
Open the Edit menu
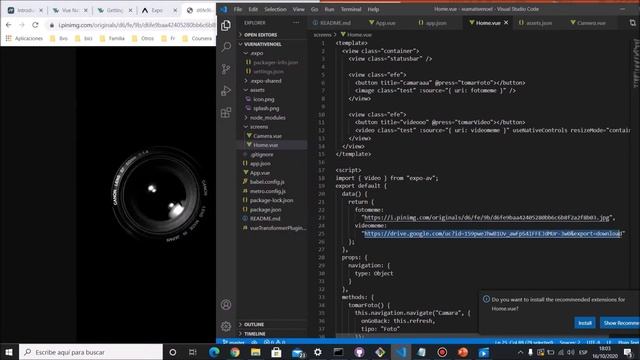(253, 9)
